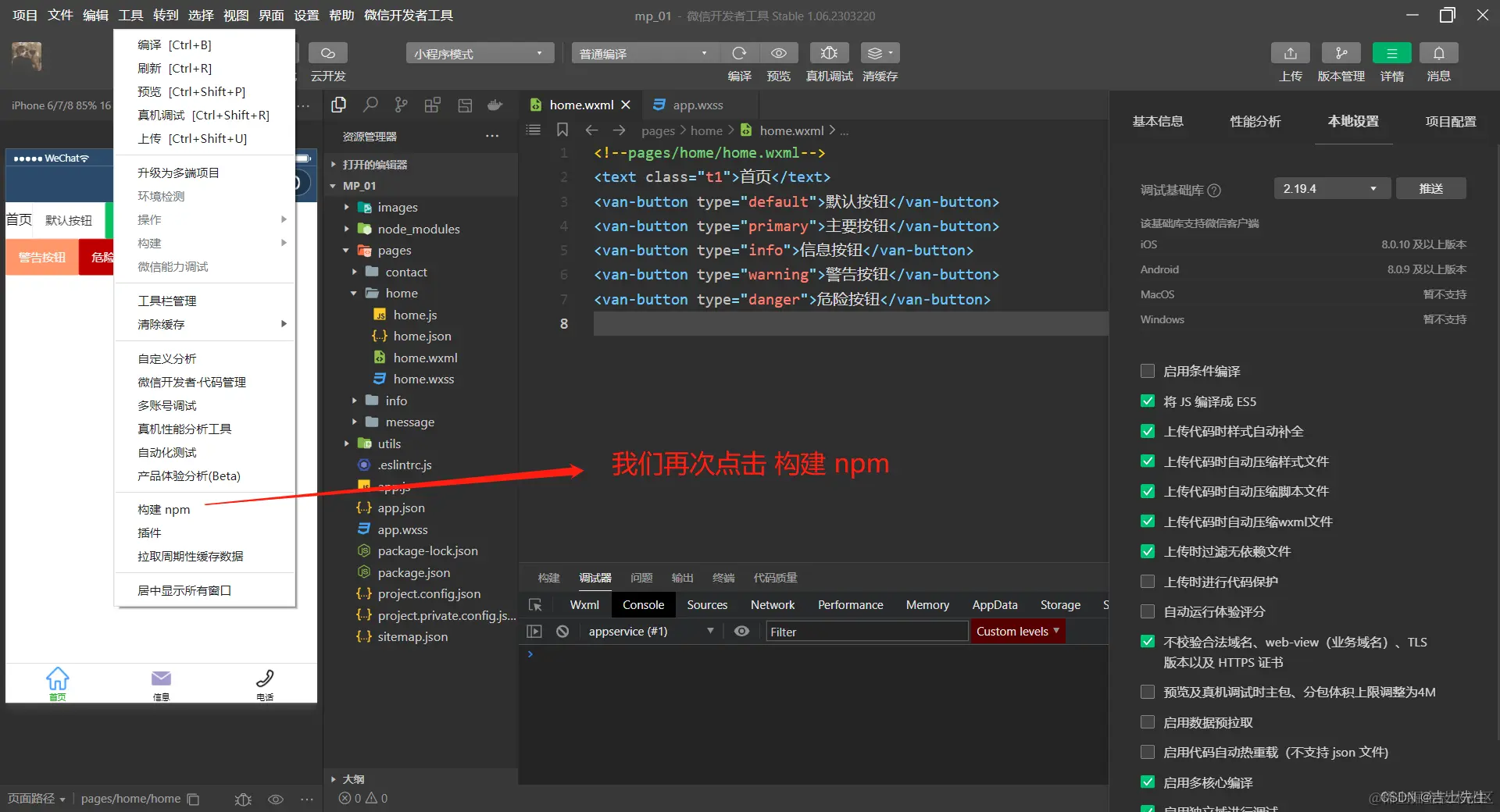Viewport: 1500px width, 812px height.
Task: Click the live expression eye icon
Action: tap(742, 632)
